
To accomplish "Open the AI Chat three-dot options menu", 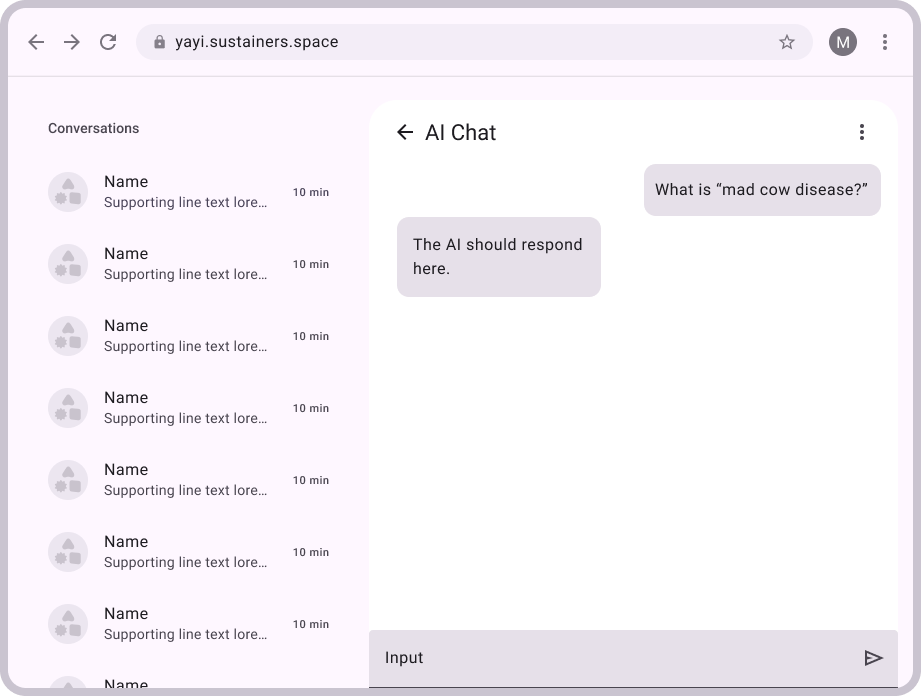I will tap(862, 131).
